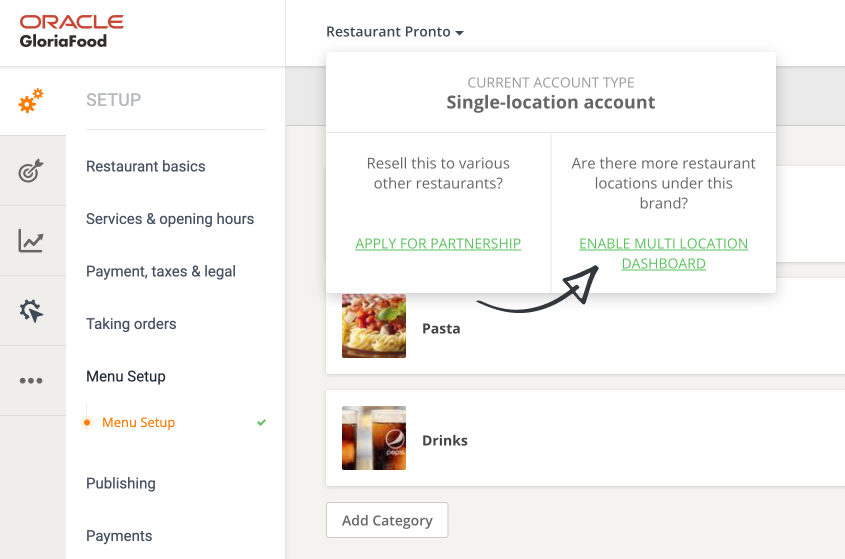Open the Drinks category thumbnail
Screen dimensions: 845x559
(x=374, y=438)
